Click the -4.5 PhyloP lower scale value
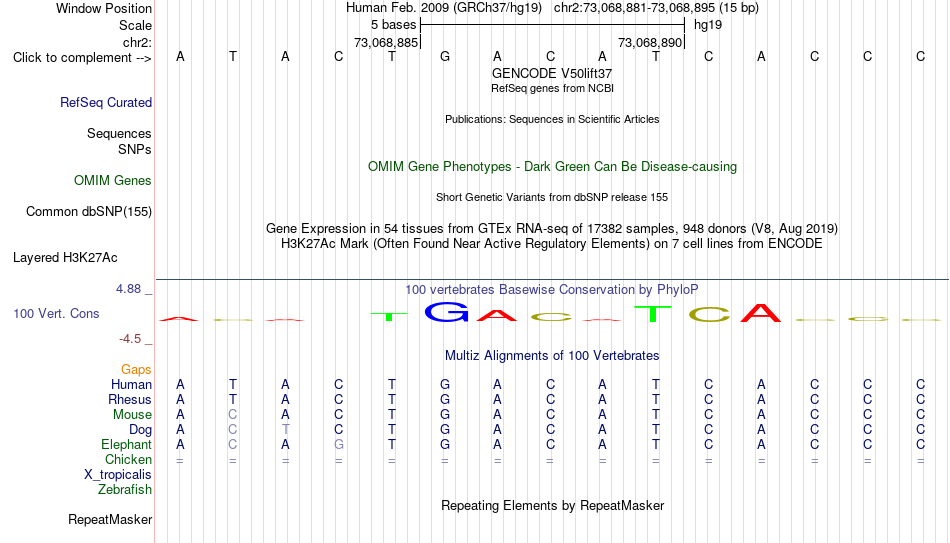This screenshot has height=543, width=950. (x=130, y=339)
